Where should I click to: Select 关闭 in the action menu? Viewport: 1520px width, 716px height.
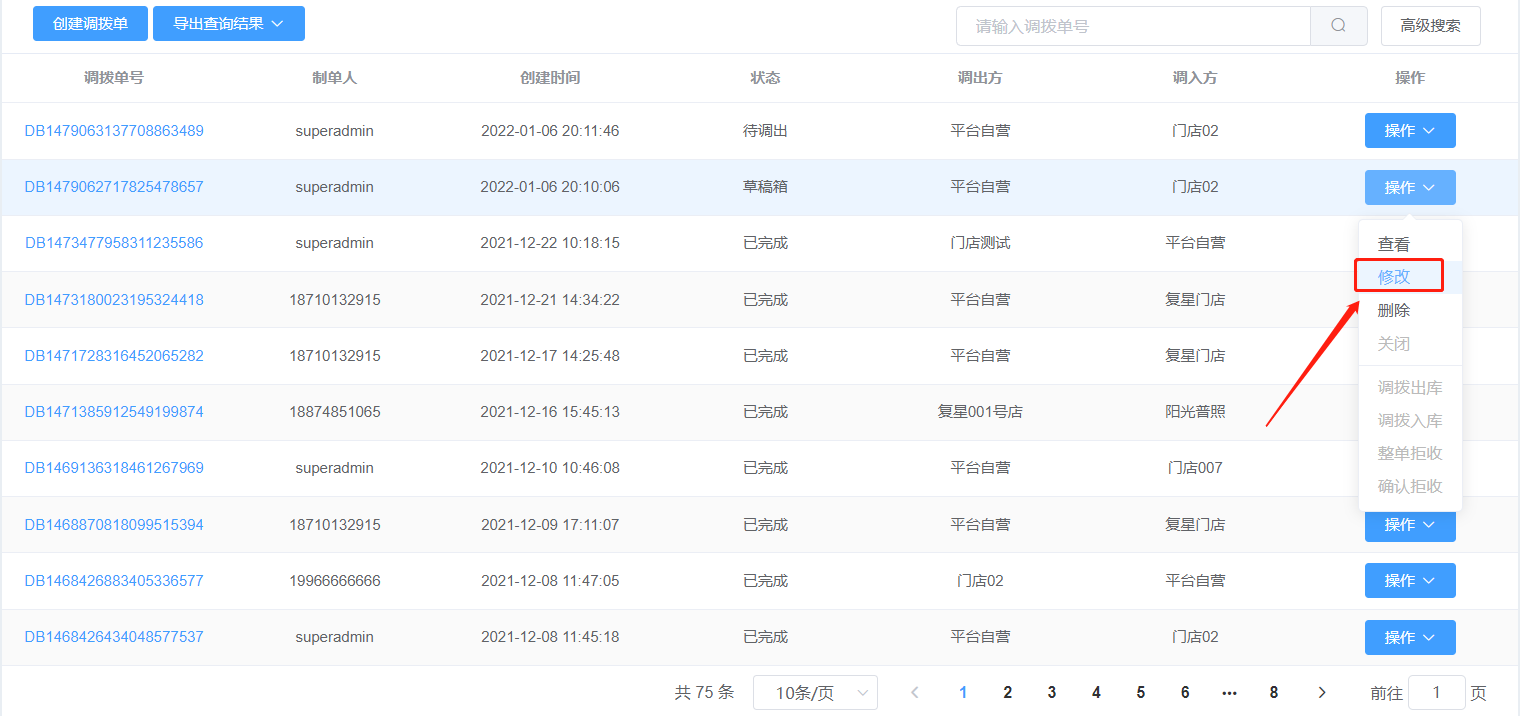point(1410,344)
